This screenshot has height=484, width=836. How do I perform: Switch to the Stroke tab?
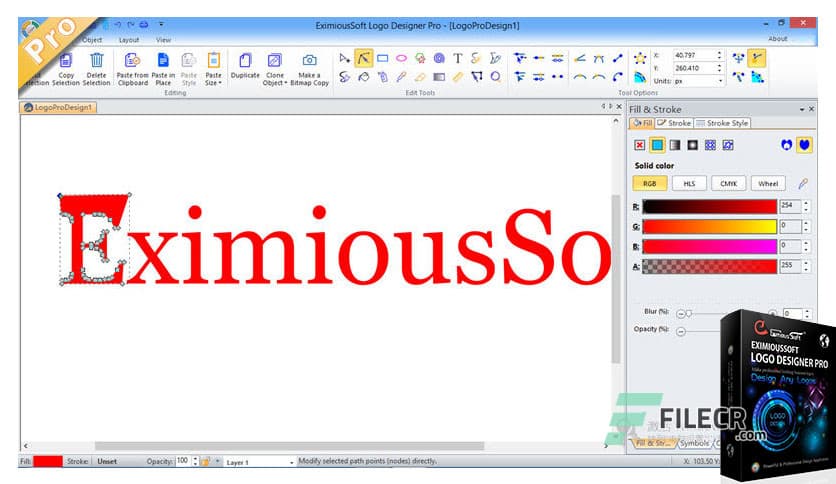pyautogui.click(x=674, y=123)
